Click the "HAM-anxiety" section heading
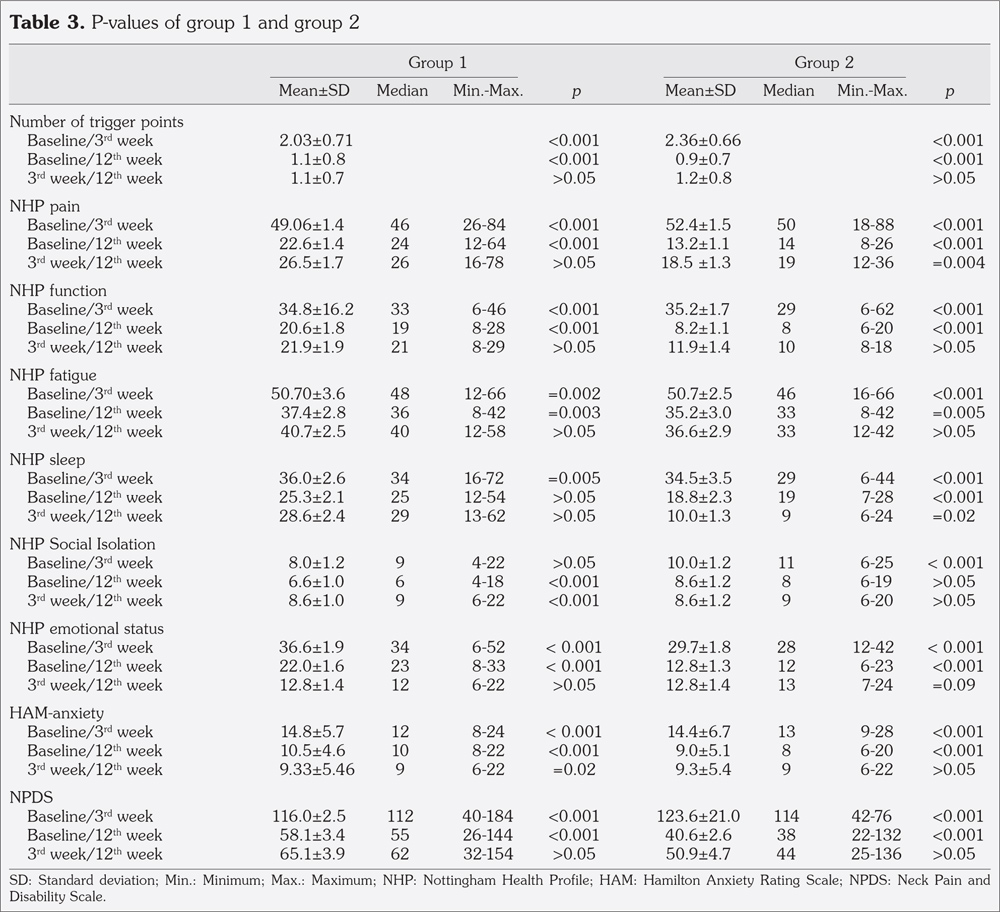 pos(56,713)
